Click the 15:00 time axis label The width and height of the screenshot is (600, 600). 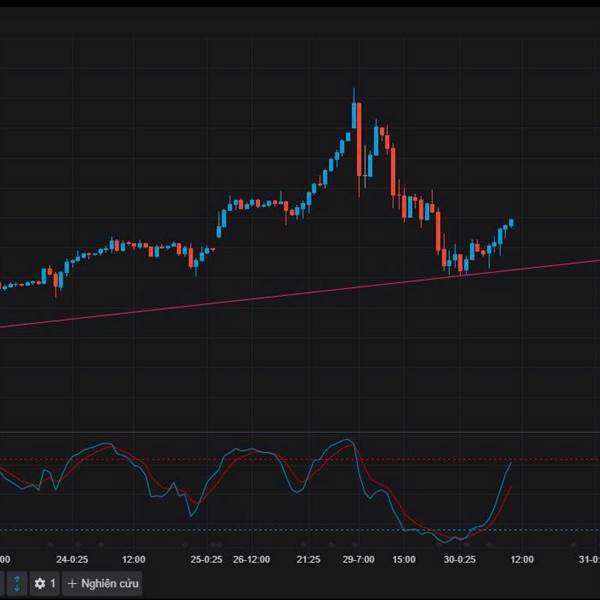(404, 559)
